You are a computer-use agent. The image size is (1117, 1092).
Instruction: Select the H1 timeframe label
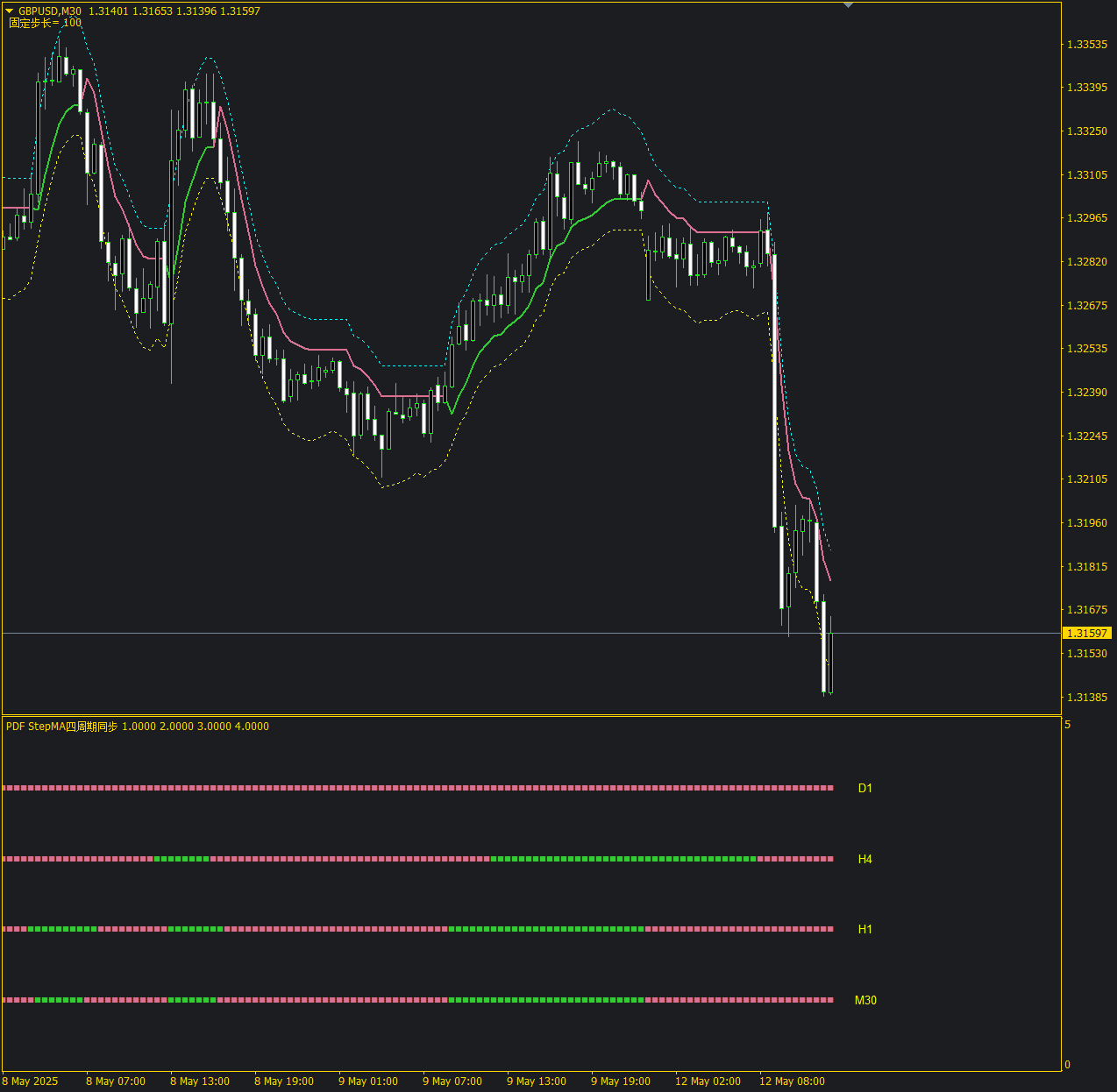864,929
